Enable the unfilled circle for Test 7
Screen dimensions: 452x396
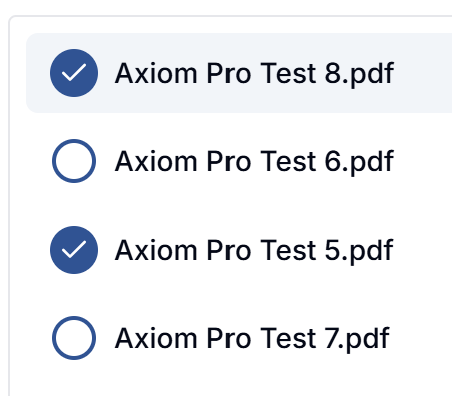click(x=74, y=338)
